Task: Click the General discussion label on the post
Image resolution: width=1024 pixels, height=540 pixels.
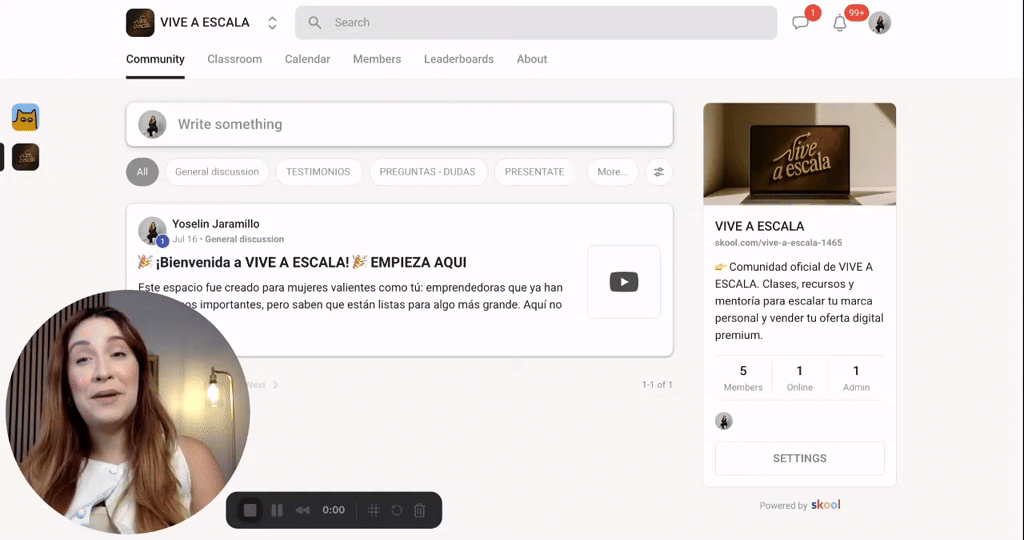Action: click(x=244, y=239)
